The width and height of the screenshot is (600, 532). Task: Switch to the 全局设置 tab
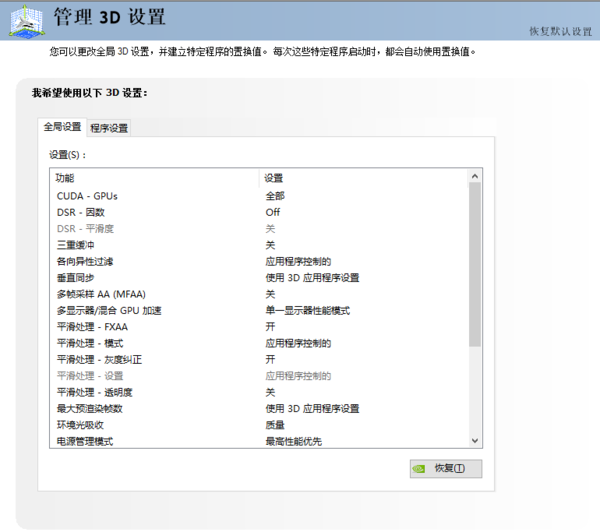[x=62, y=127]
